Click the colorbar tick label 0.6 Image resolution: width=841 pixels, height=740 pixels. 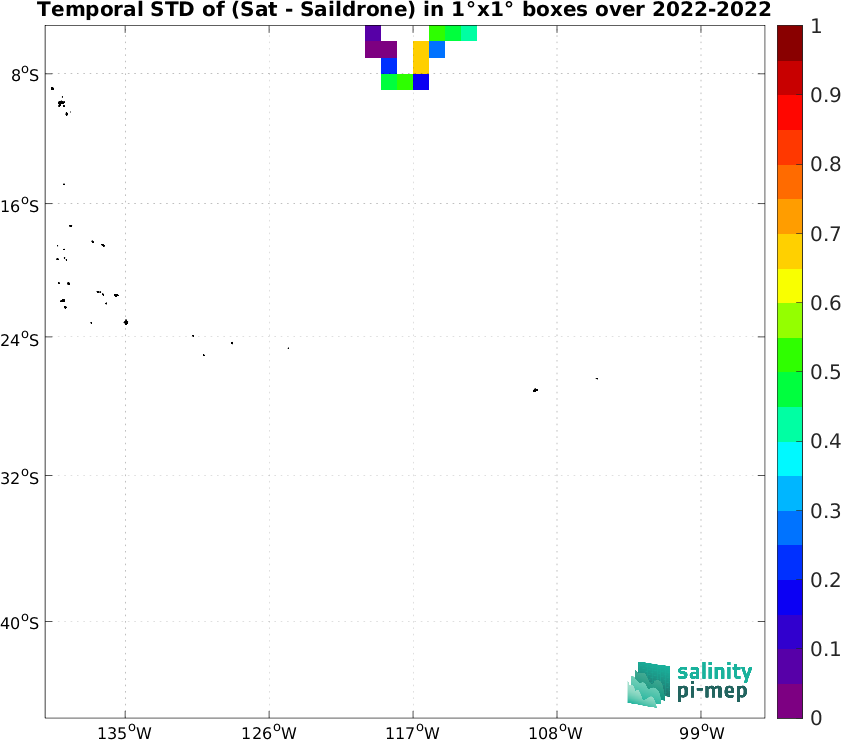point(825,302)
